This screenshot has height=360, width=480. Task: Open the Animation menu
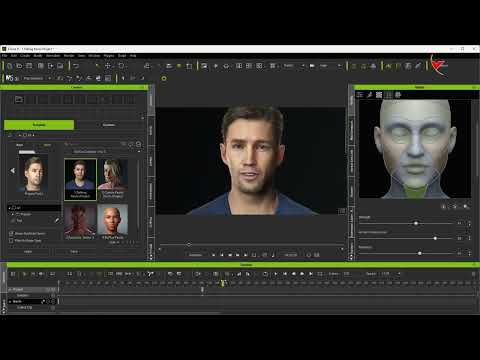point(53,56)
